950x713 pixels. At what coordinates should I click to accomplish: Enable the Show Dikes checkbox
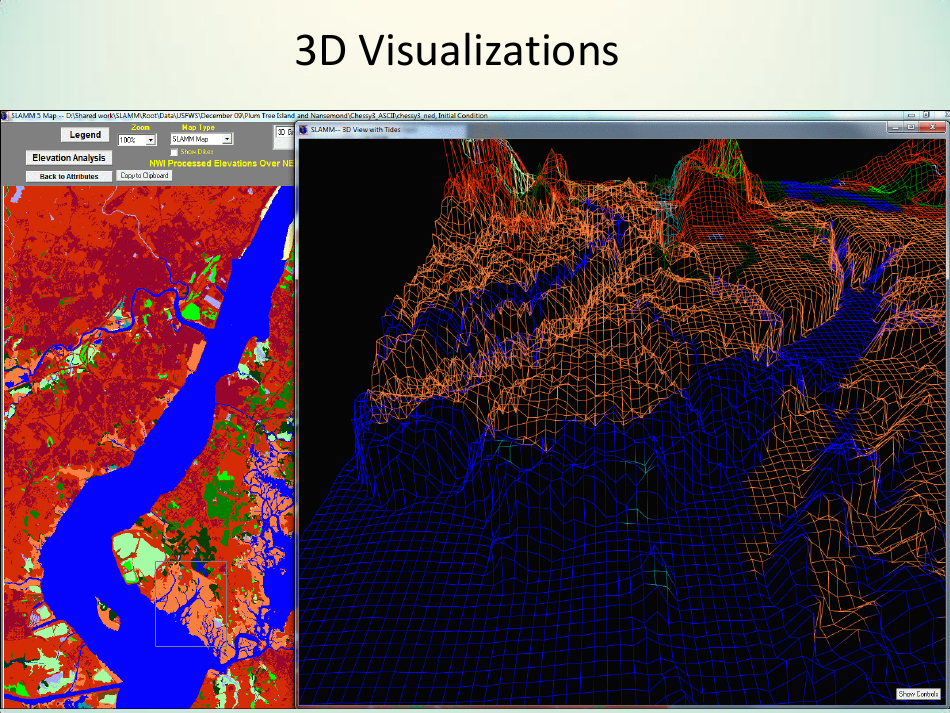[x=174, y=152]
